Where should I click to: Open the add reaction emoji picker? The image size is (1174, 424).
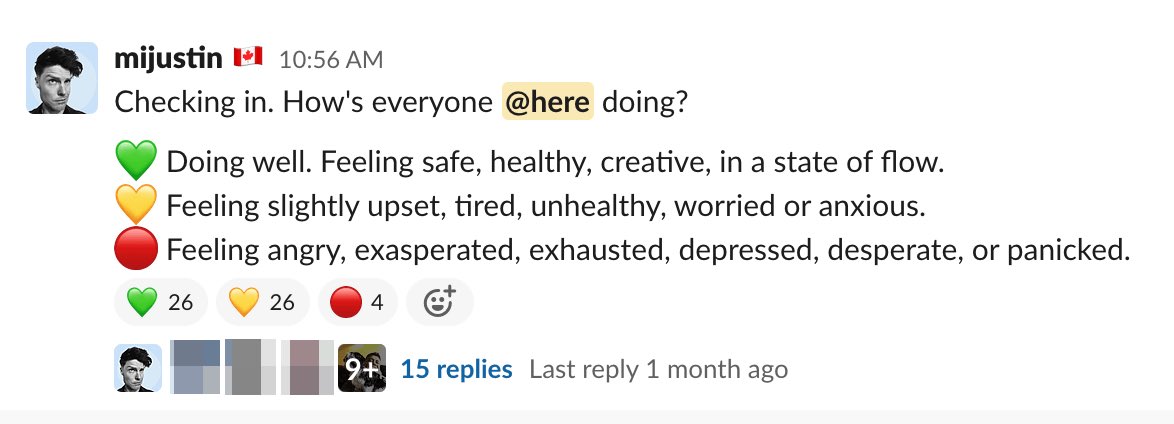click(x=440, y=302)
